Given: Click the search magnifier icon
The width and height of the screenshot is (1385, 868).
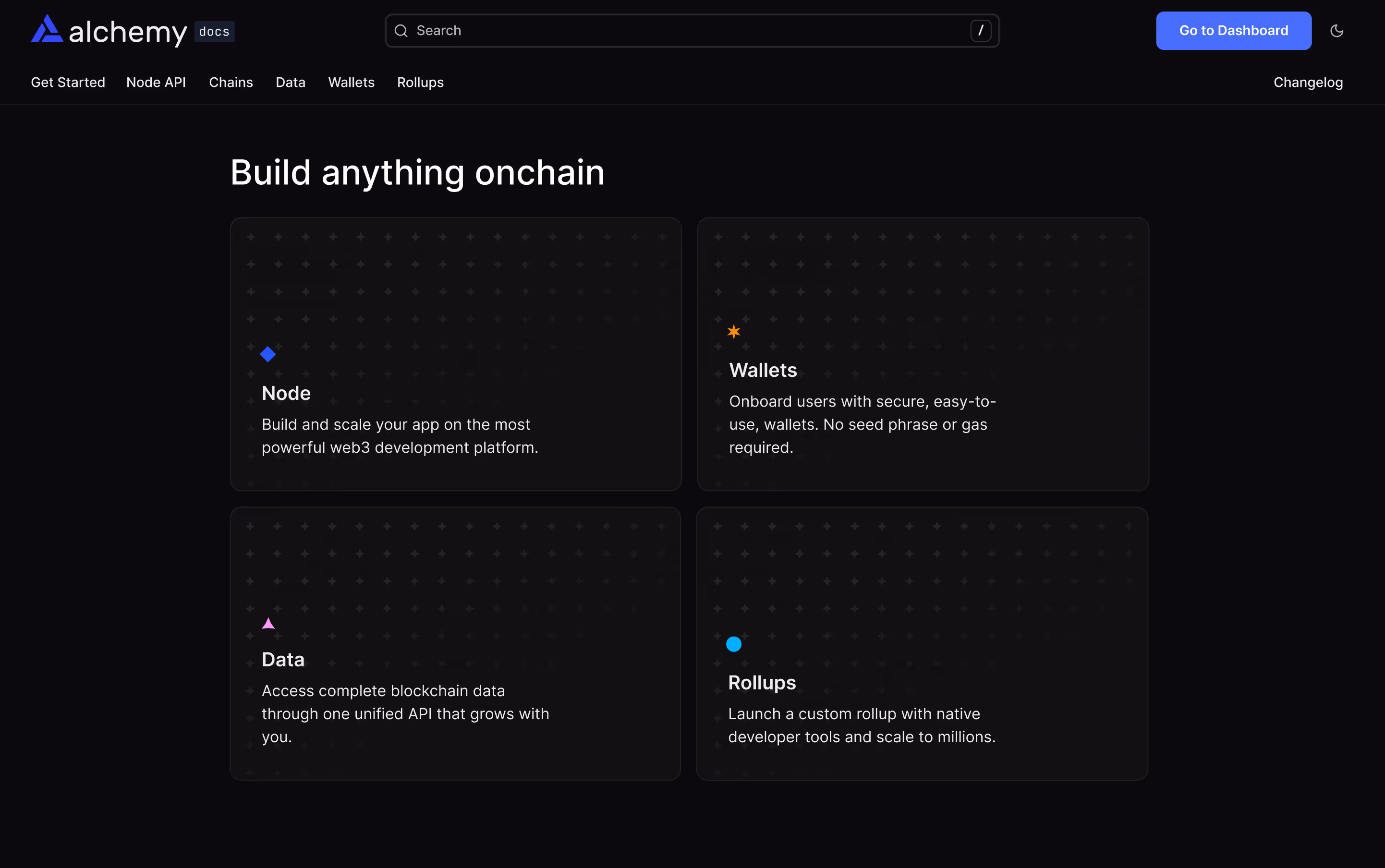Looking at the screenshot, I should pyautogui.click(x=401, y=31).
